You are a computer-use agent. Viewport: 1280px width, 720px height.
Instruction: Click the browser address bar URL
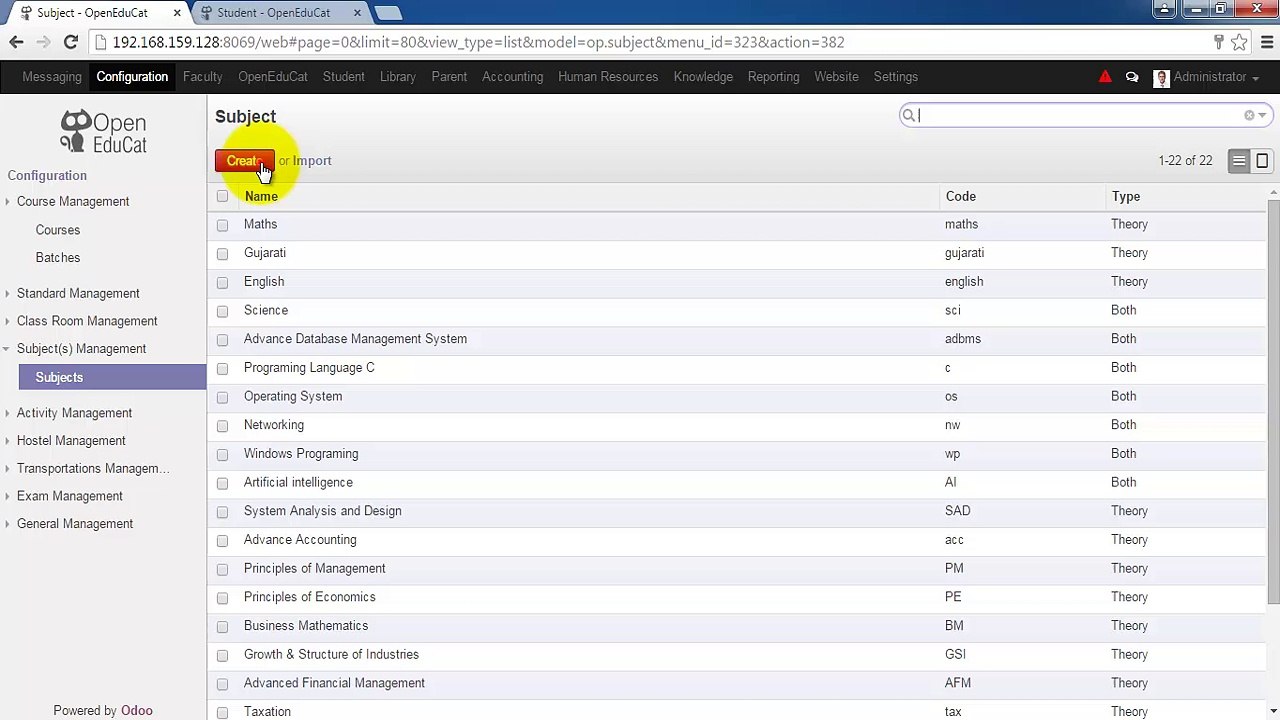coord(478,42)
